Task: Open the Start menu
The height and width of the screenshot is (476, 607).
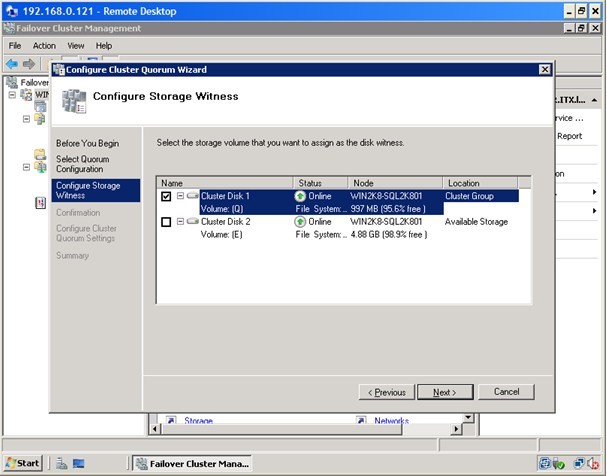Action: (x=22, y=463)
